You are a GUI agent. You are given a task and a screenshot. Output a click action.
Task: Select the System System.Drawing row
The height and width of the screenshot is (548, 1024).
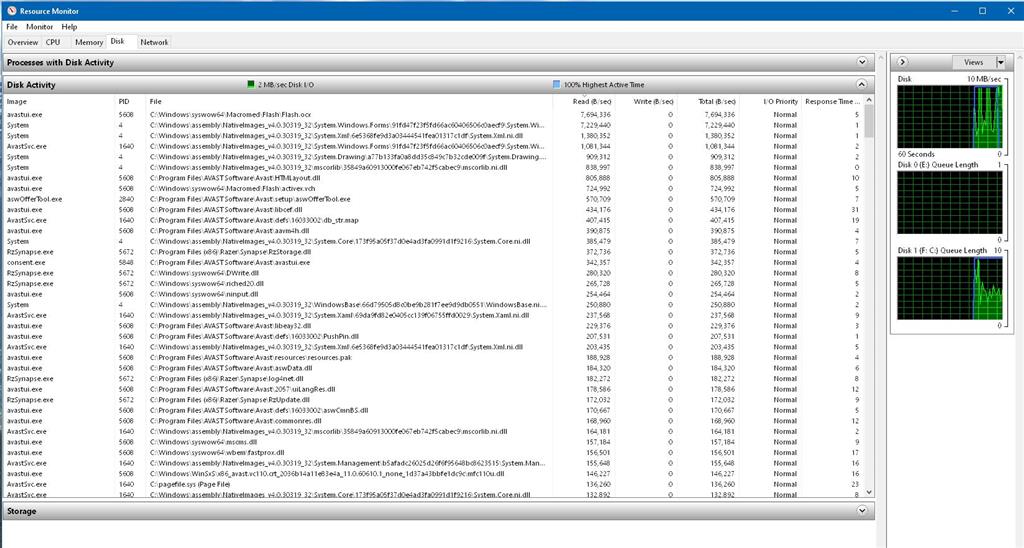(433, 157)
